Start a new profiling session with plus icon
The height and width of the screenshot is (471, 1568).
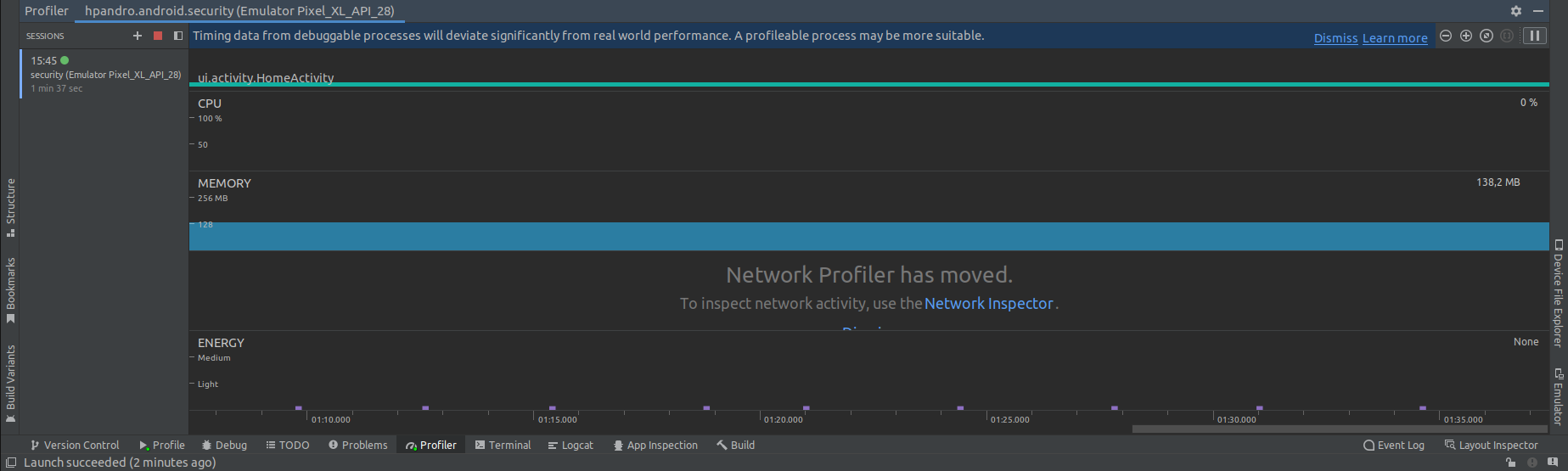(x=138, y=36)
